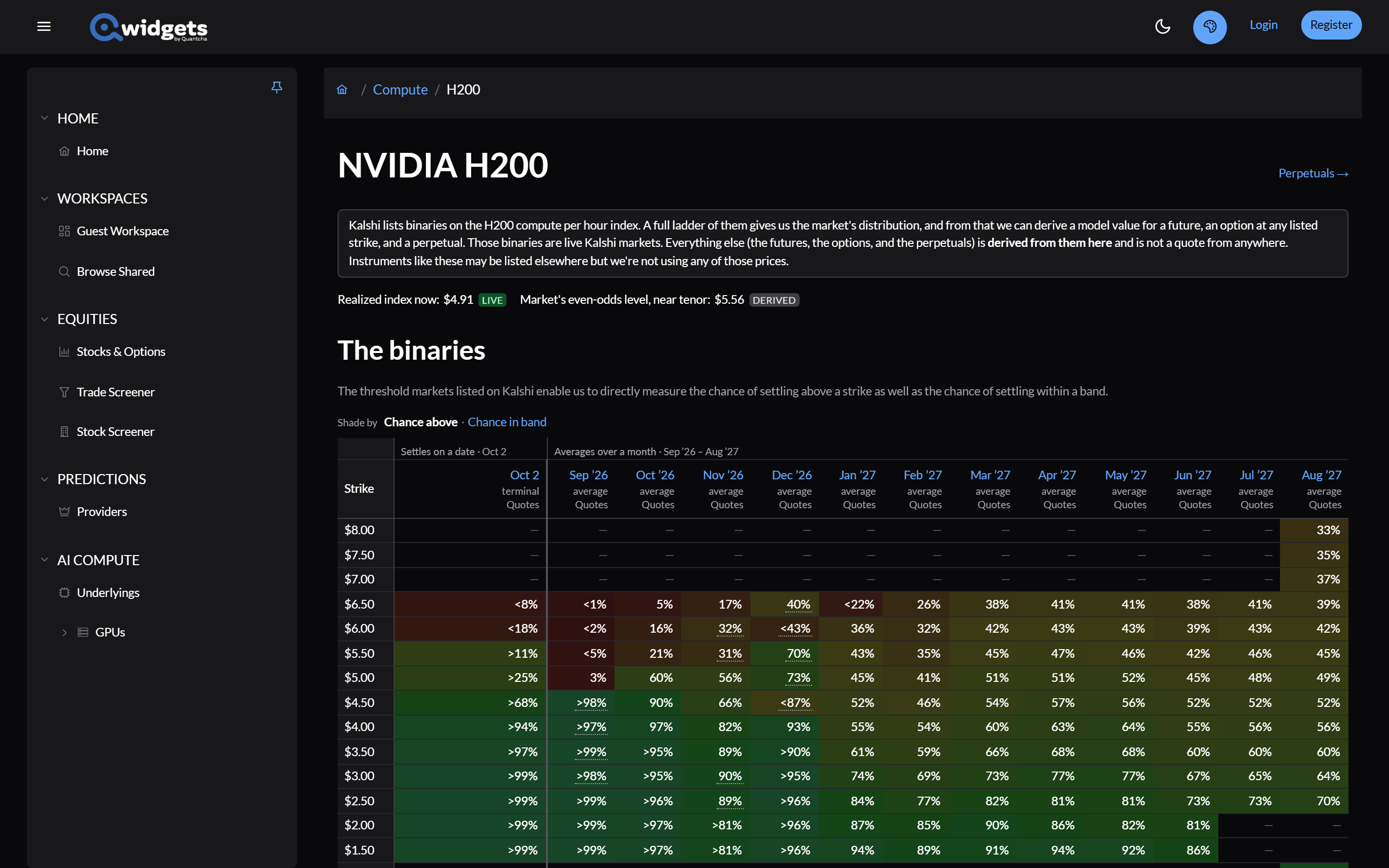This screenshot has width=1389, height=868.
Task: Open the theme palette button
Action: [1210, 27]
